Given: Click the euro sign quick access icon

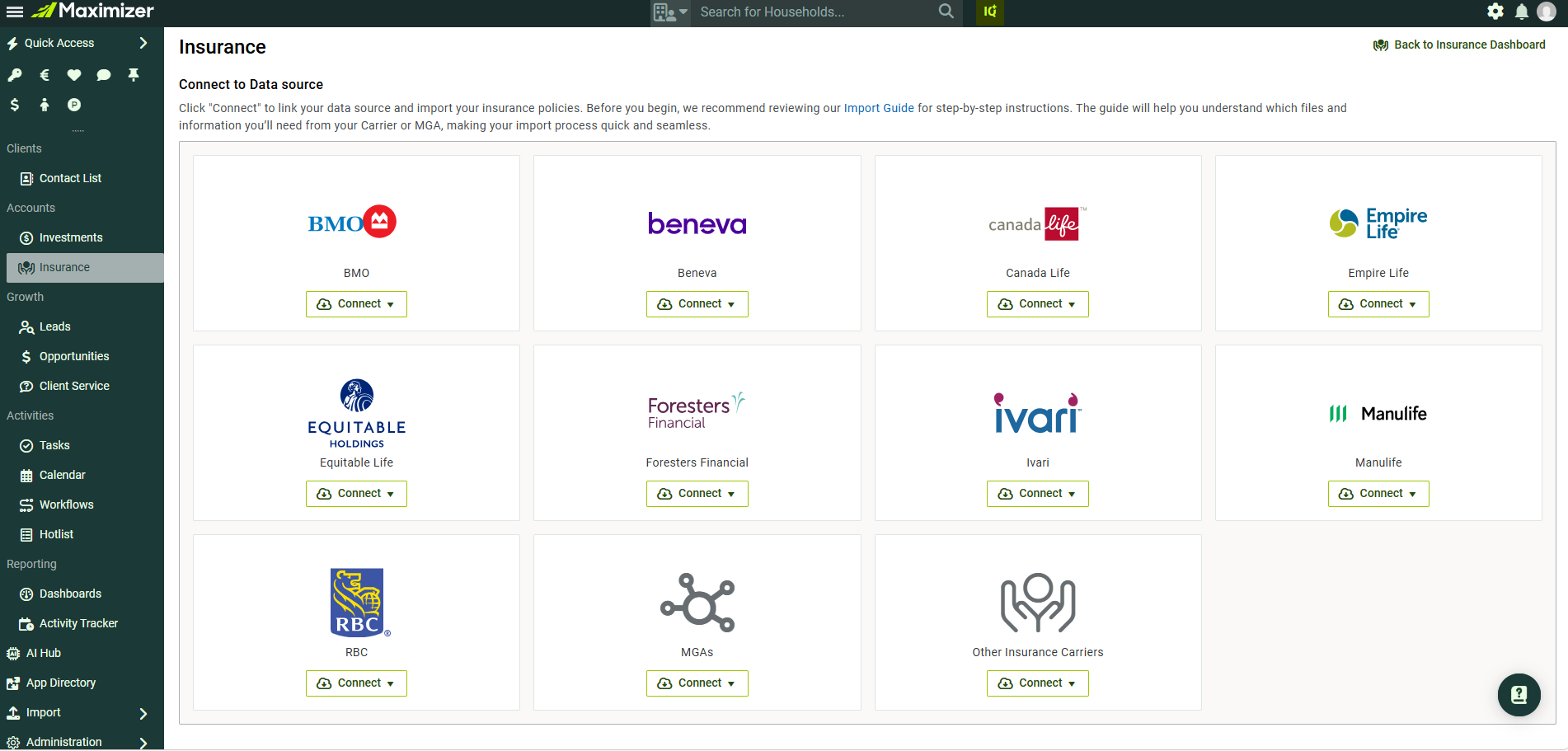Looking at the screenshot, I should (x=45, y=75).
